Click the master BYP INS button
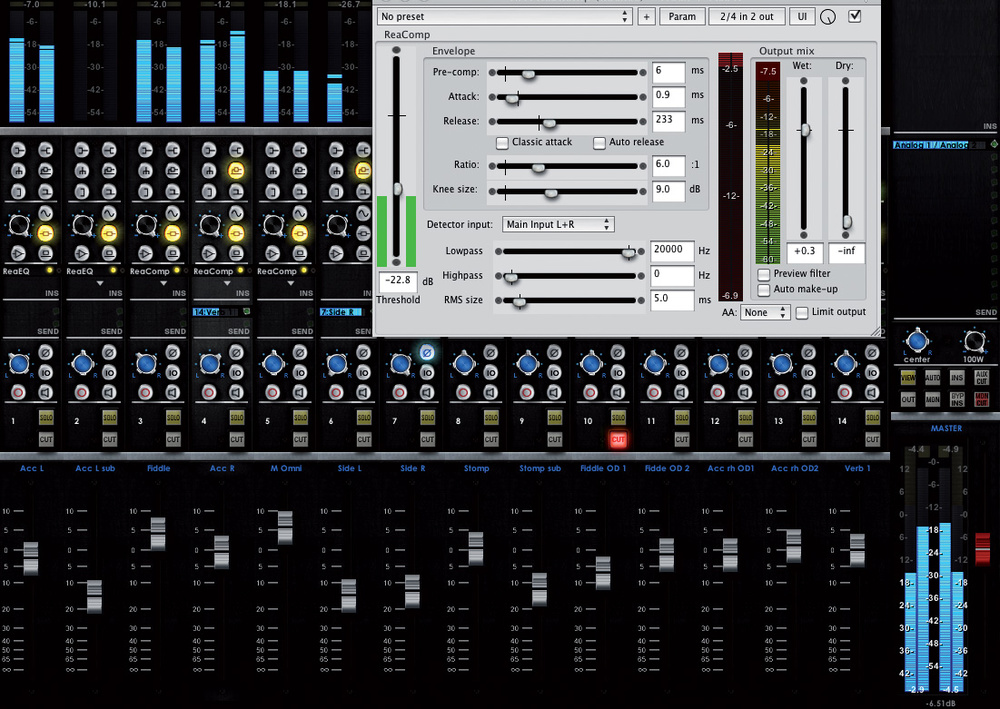The image size is (1000, 709). pyautogui.click(x=957, y=400)
